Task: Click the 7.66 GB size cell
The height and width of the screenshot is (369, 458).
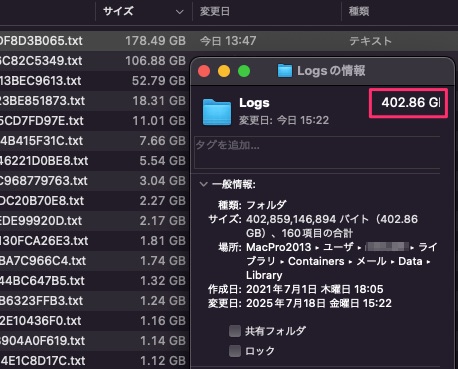Action: 162,141
